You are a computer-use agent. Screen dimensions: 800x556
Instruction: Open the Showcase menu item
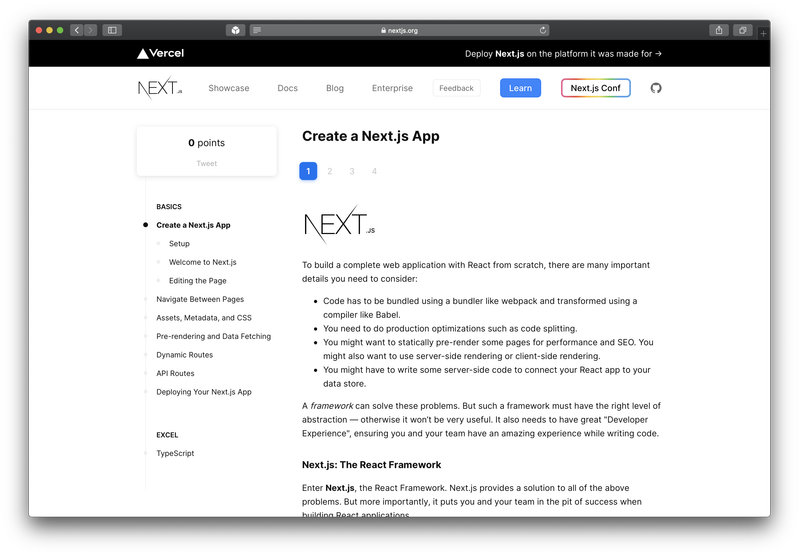pos(229,88)
